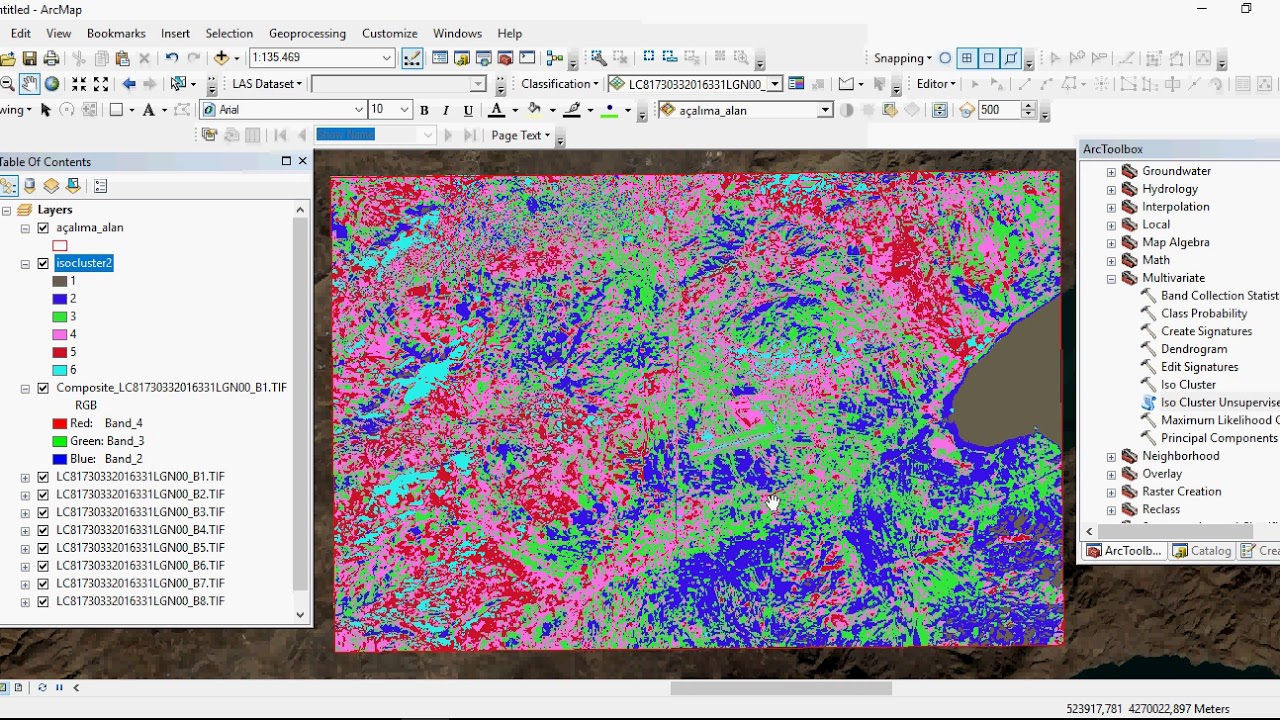The height and width of the screenshot is (720, 1280).
Task: Toggle bold text formatting
Action: pos(424,110)
